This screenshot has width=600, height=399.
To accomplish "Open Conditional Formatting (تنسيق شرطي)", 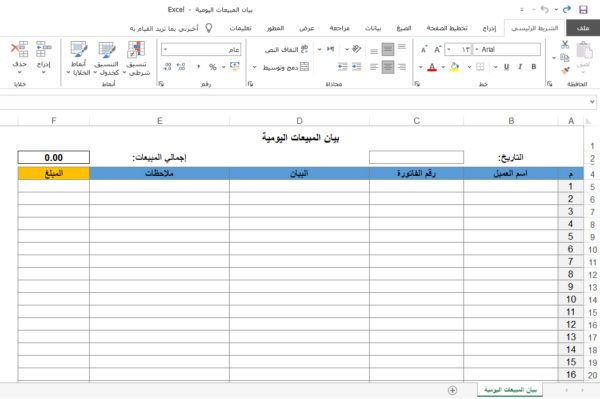I will (x=137, y=59).
